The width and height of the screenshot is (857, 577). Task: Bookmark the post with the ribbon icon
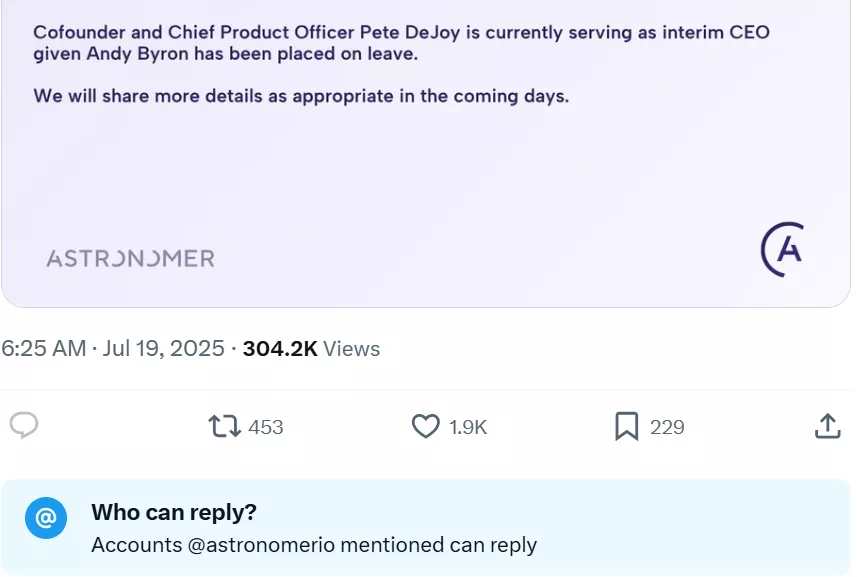626,427
